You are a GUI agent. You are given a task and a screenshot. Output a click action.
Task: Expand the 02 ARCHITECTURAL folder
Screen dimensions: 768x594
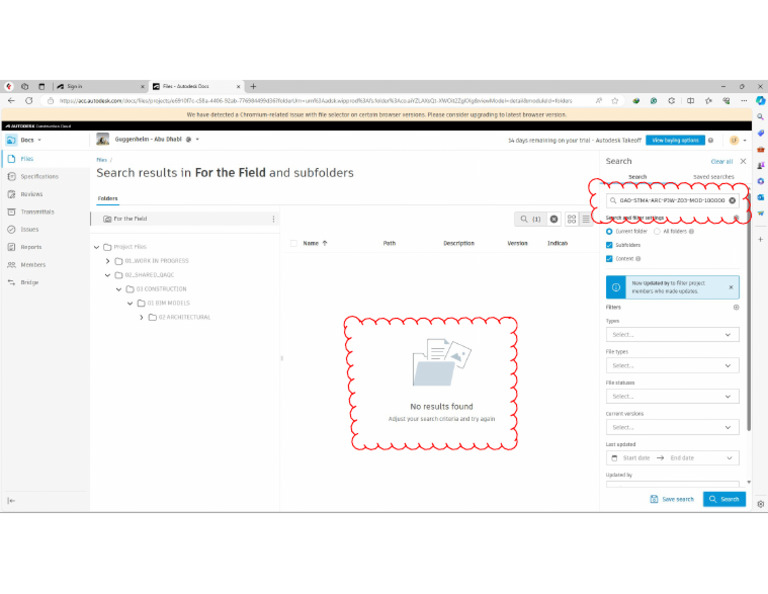142,317
